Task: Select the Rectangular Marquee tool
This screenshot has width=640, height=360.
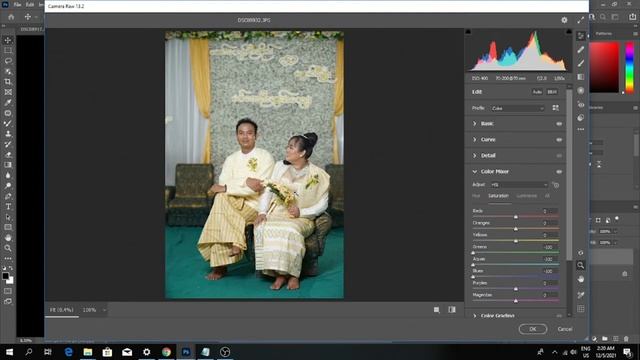Action: pos(8,51)
